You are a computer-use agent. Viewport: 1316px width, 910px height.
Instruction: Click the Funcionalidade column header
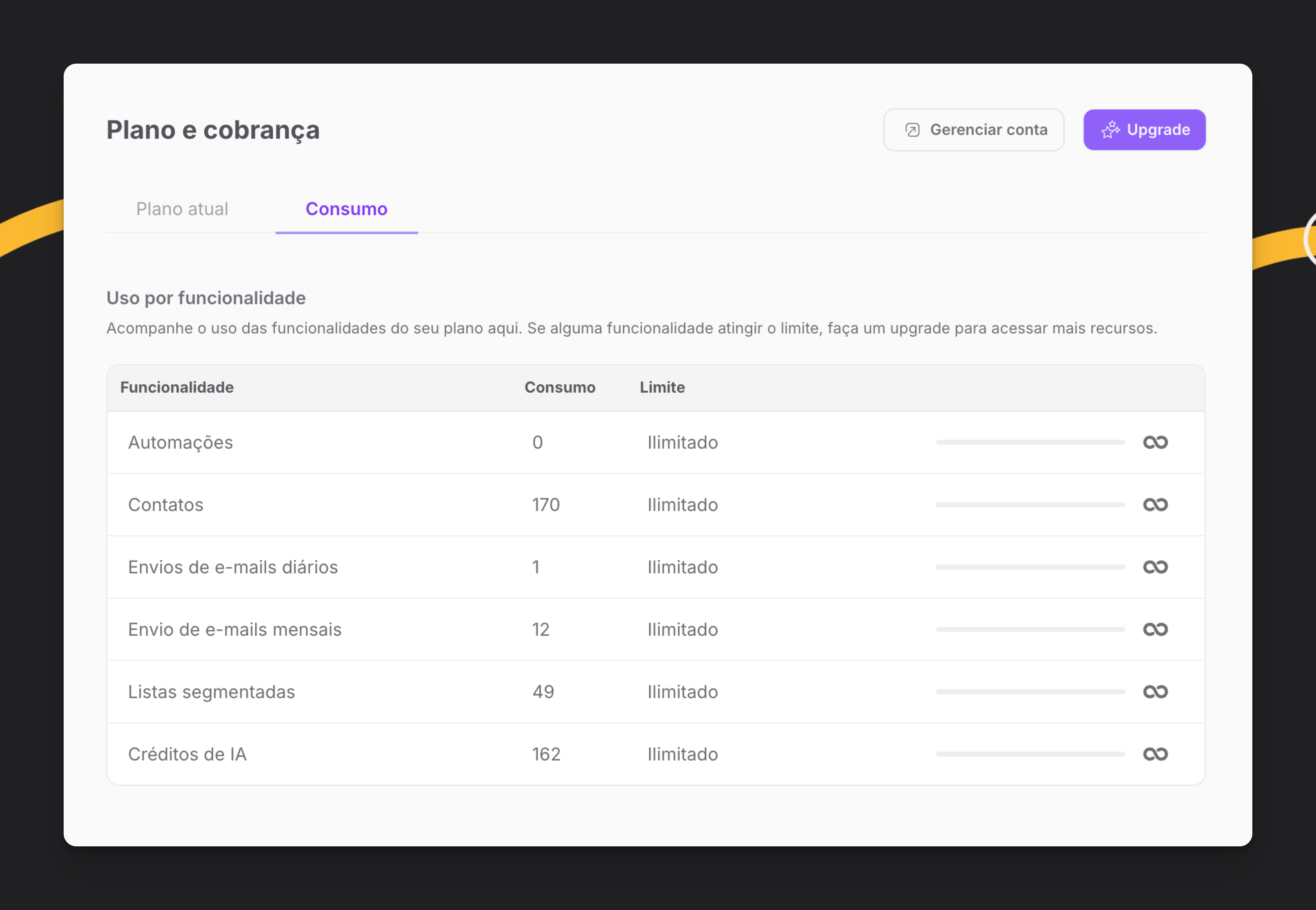pyautogui.click(x=177, y=387)
